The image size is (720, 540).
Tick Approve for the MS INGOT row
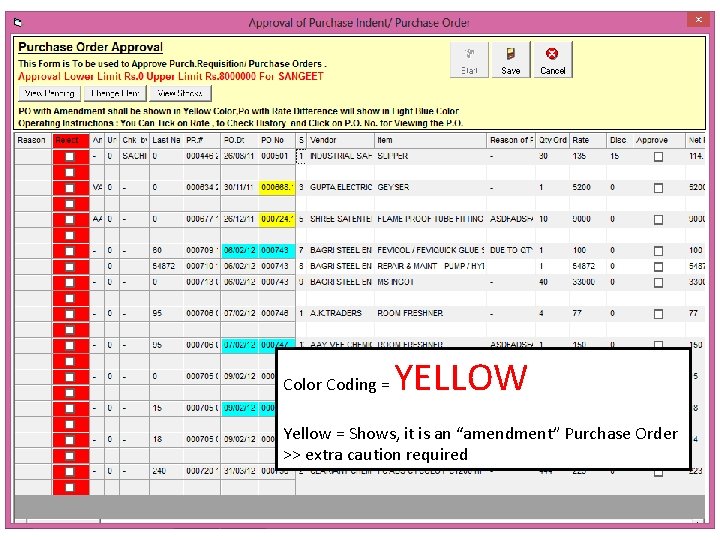658,282
